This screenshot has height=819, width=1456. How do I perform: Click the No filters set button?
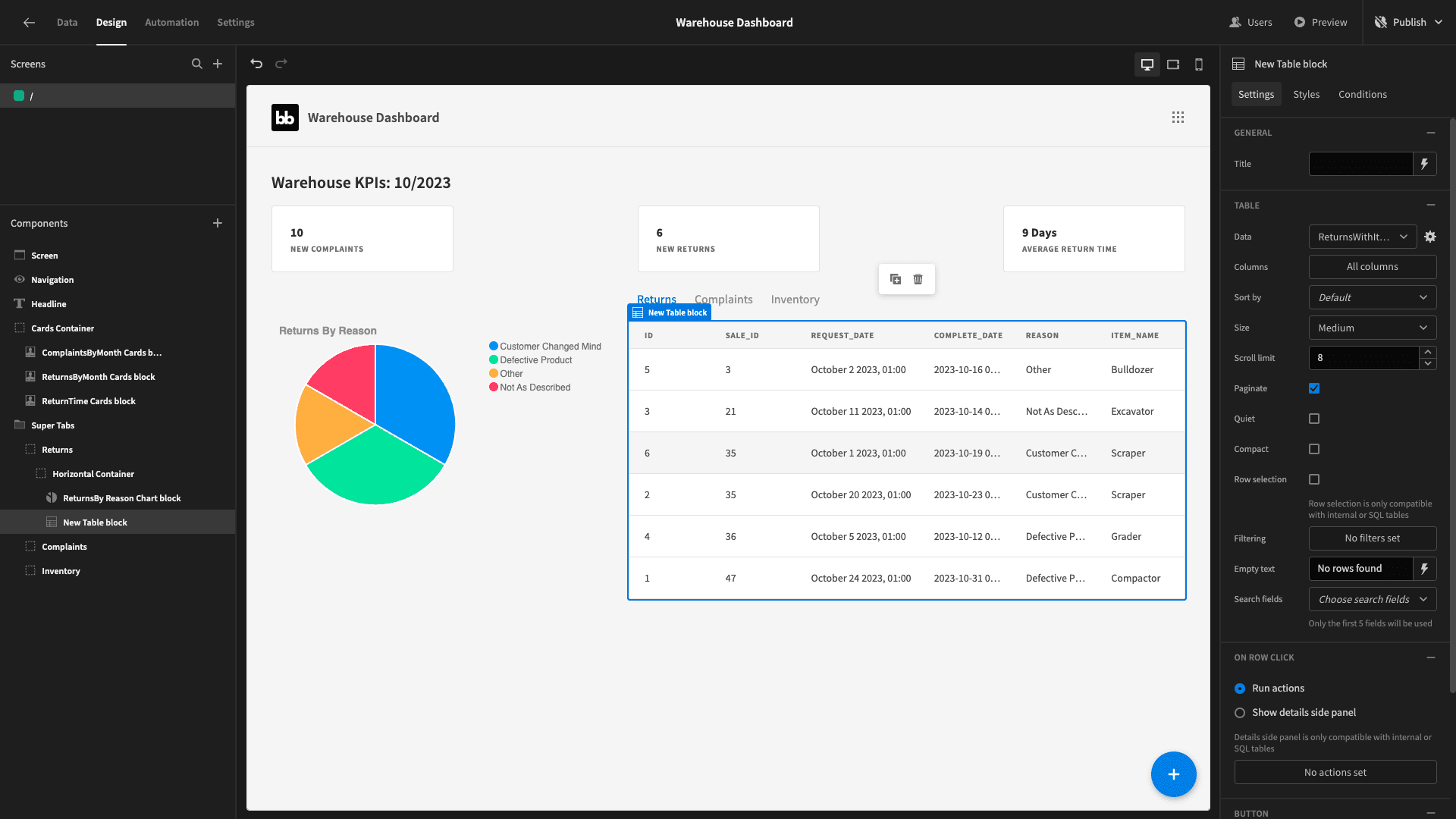[1373, 538]
